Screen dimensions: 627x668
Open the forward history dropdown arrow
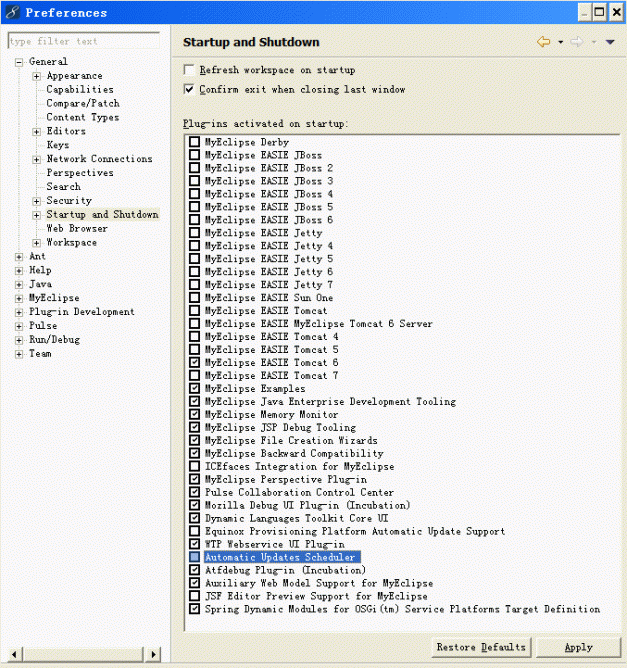[x=594, y=42]
